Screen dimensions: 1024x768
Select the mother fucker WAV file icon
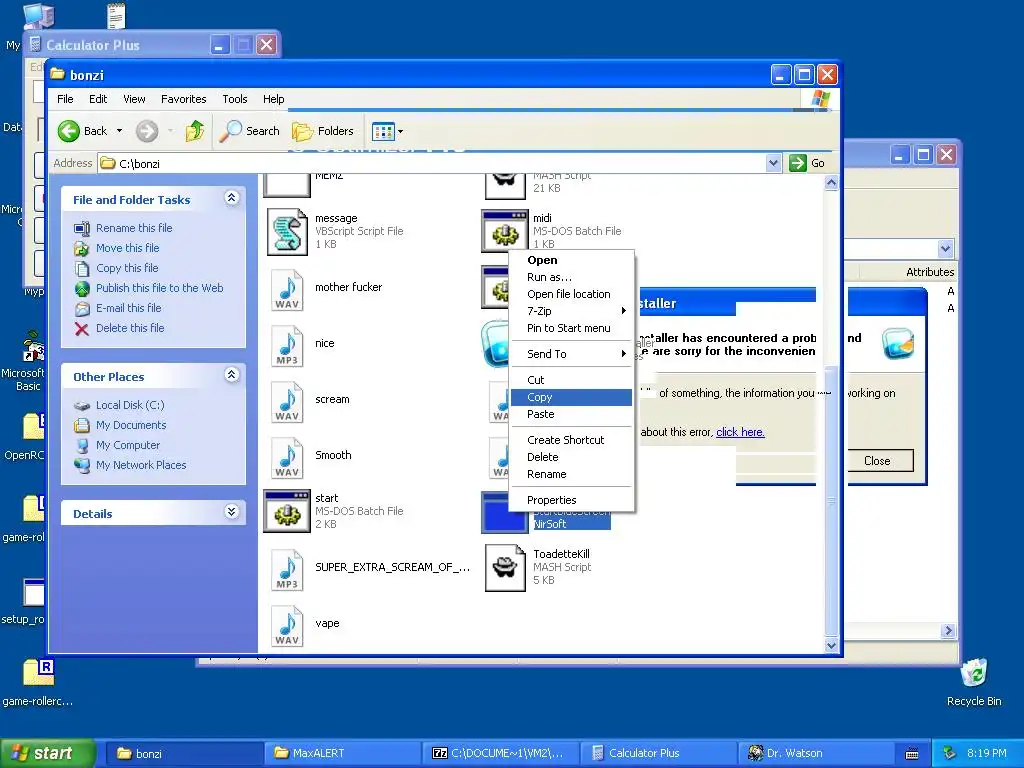point(287,290)
